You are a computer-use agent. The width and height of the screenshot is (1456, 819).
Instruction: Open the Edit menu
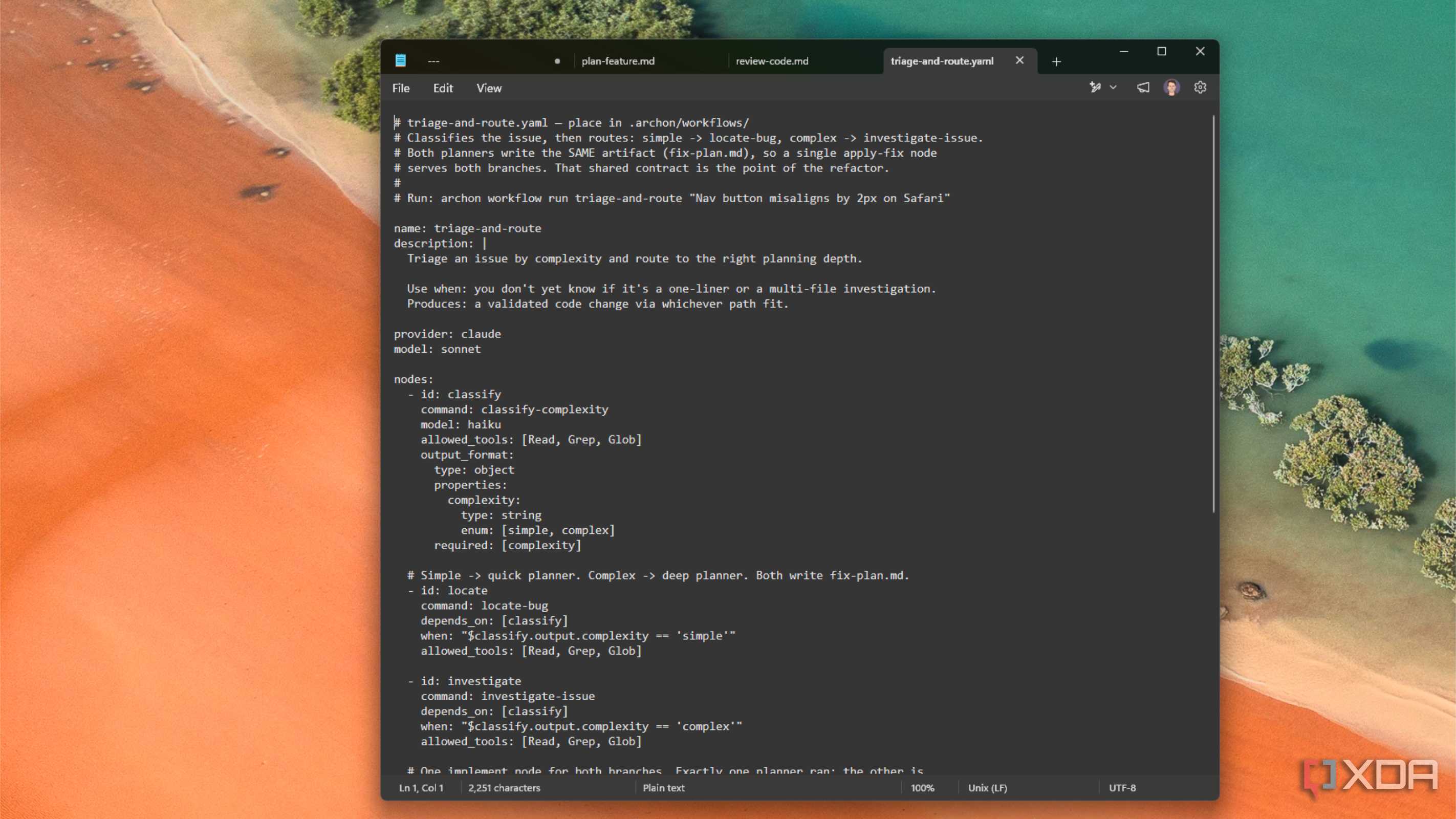point(443,88)
